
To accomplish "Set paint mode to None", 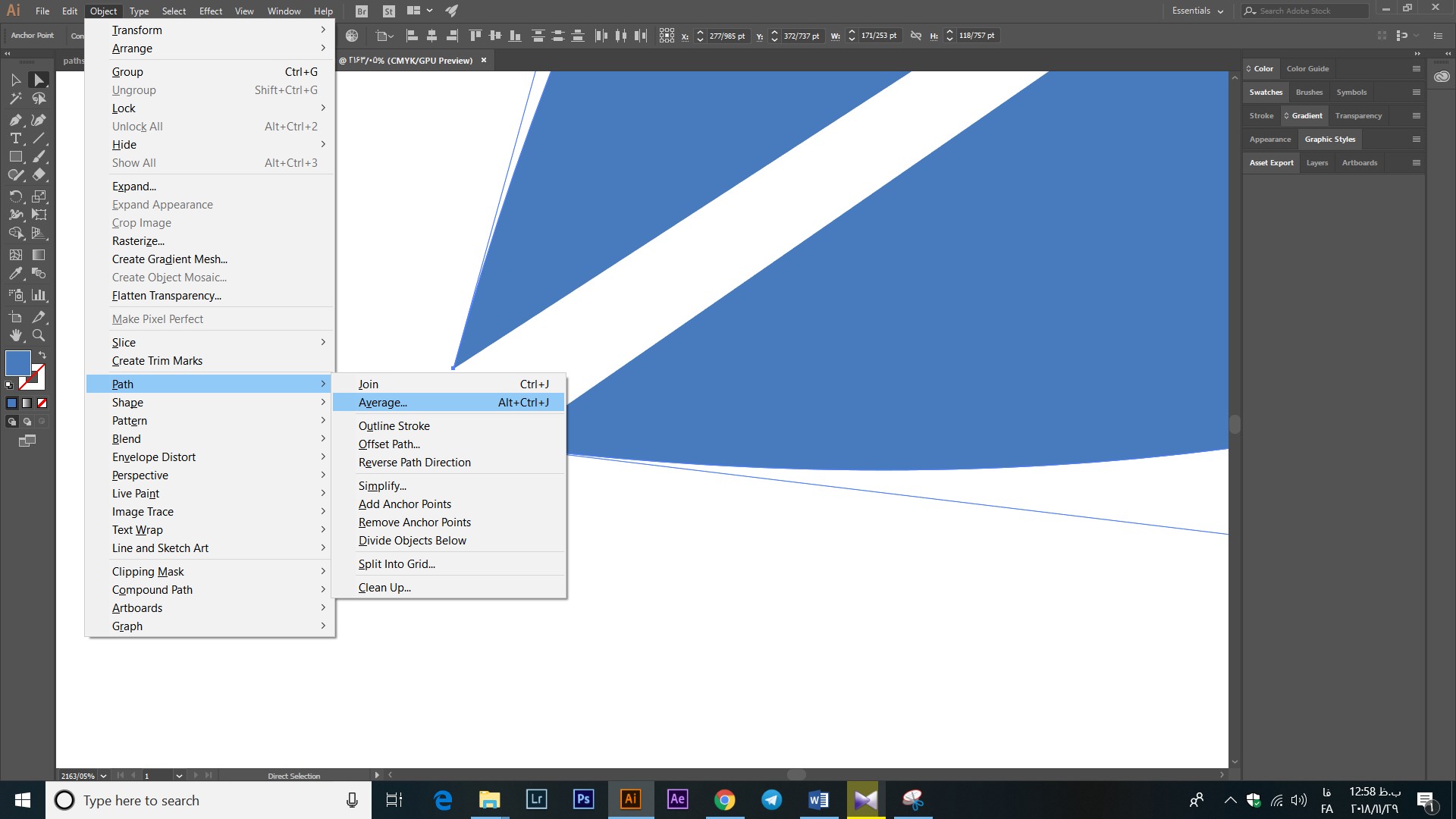I will coord(42,403).
